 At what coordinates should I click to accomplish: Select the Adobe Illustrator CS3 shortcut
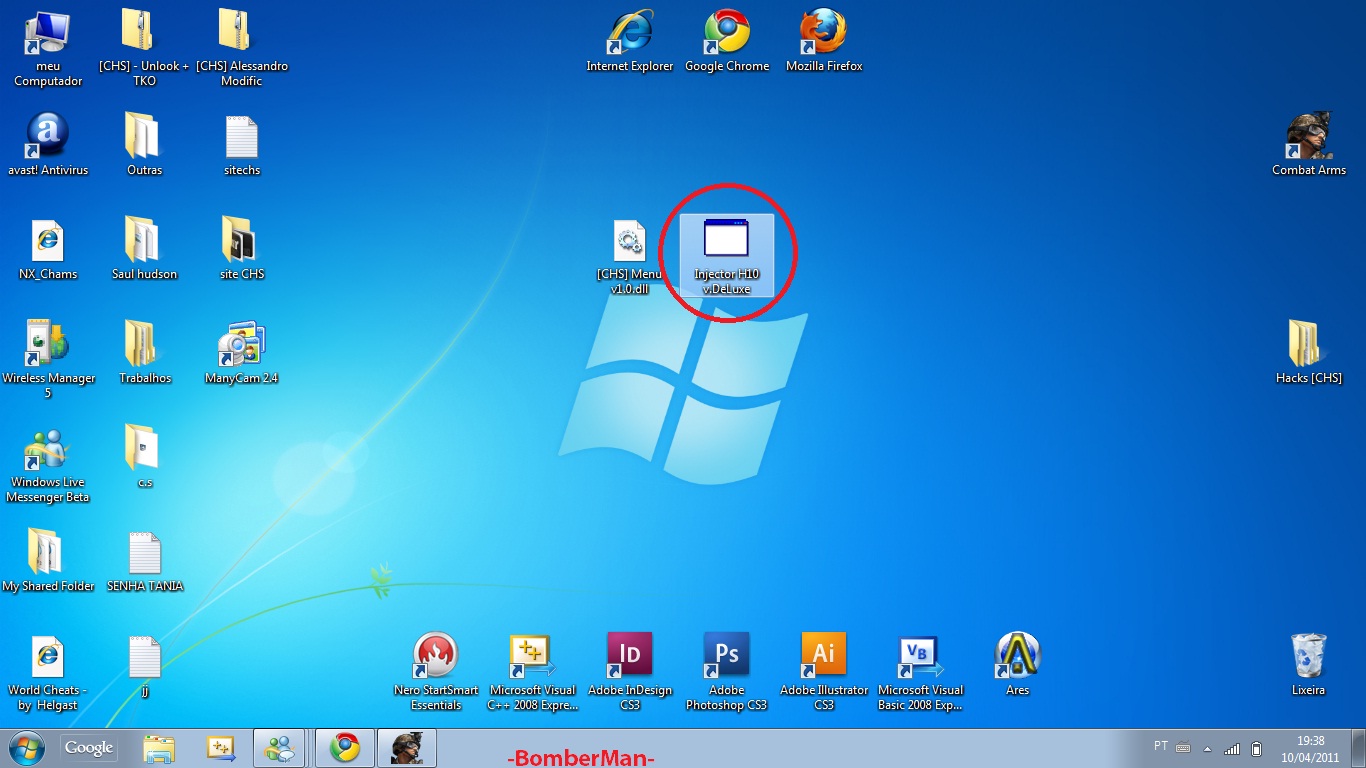click(824, 672)
